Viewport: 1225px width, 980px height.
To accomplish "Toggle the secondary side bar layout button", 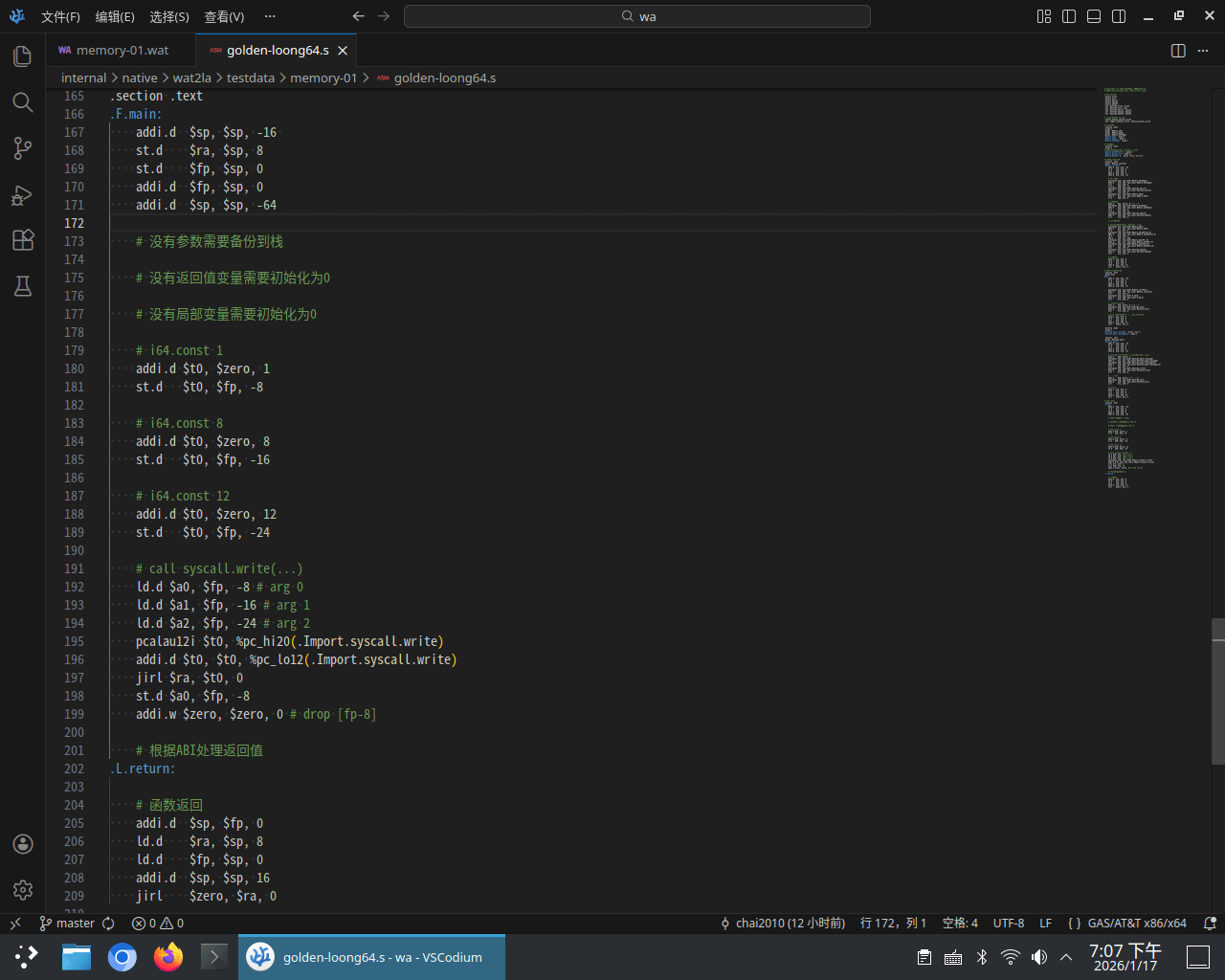I will tap(1119, 16).
